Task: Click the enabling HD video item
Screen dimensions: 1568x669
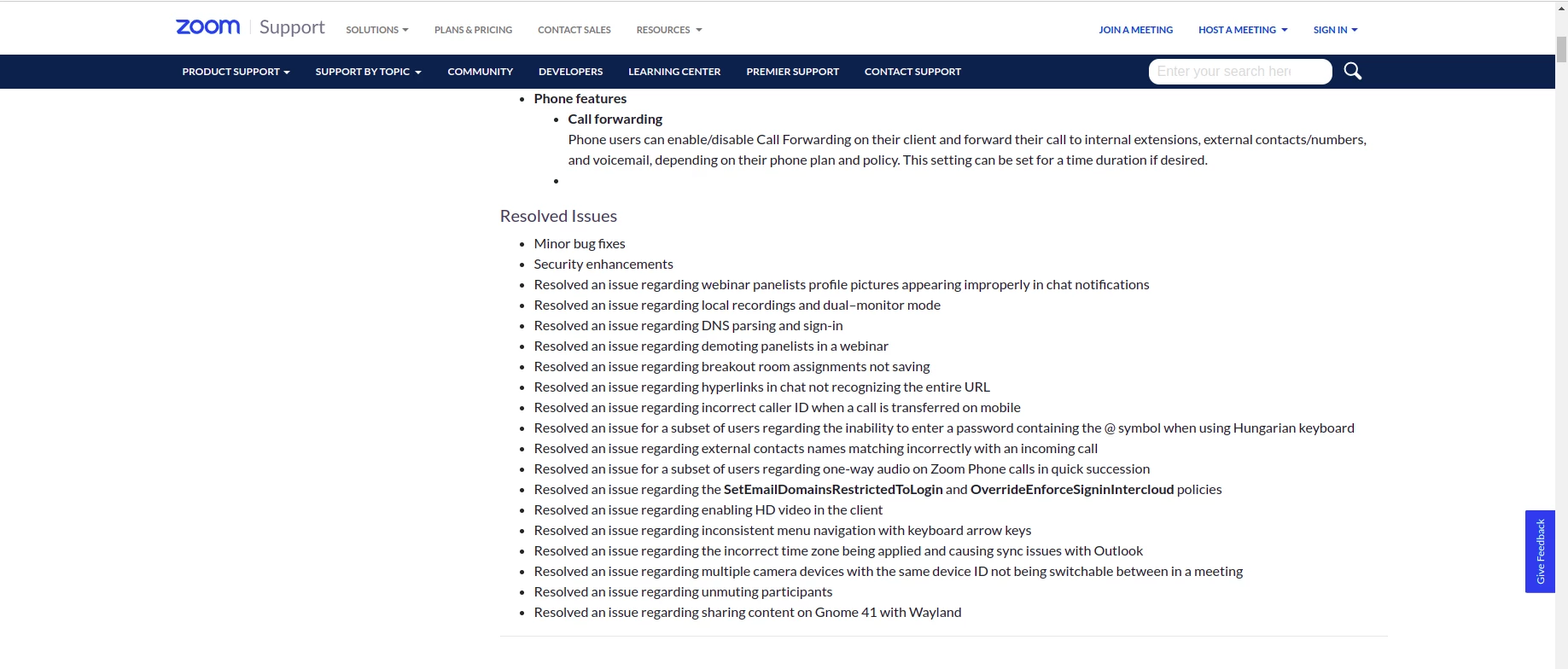Action: [x=708, y=510]
